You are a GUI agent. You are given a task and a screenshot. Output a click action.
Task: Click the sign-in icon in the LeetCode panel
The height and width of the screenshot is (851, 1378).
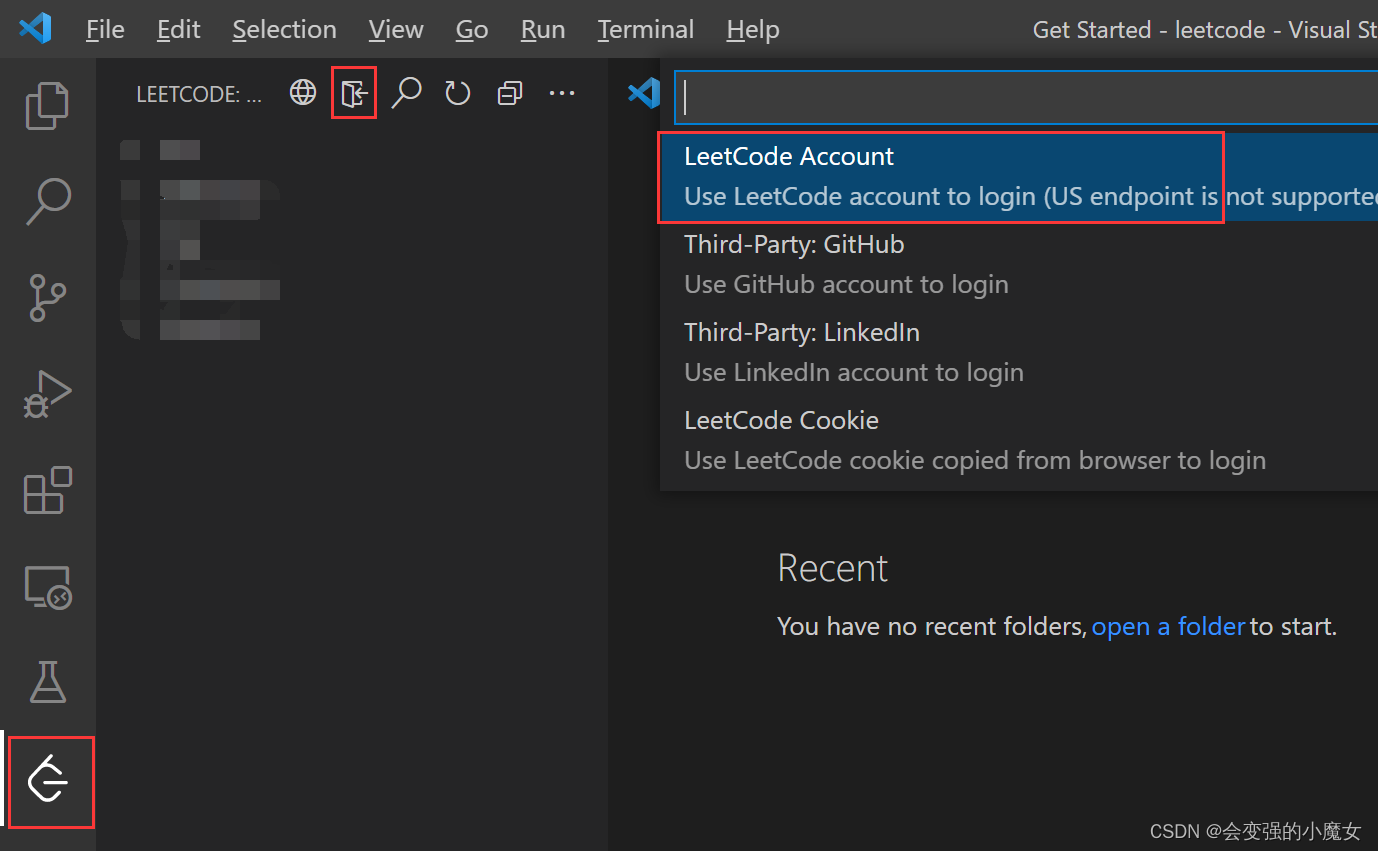(353, 92)
